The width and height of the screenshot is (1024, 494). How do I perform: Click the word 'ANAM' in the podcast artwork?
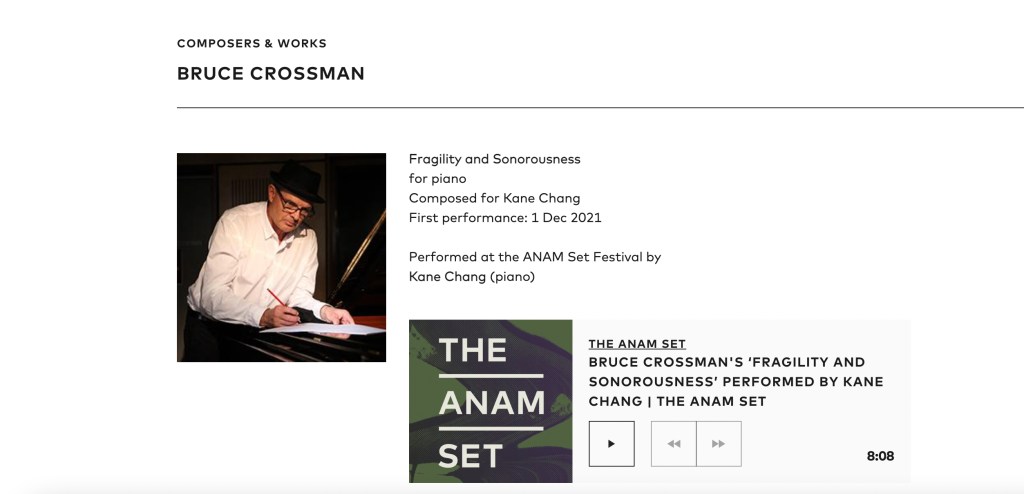491,404
